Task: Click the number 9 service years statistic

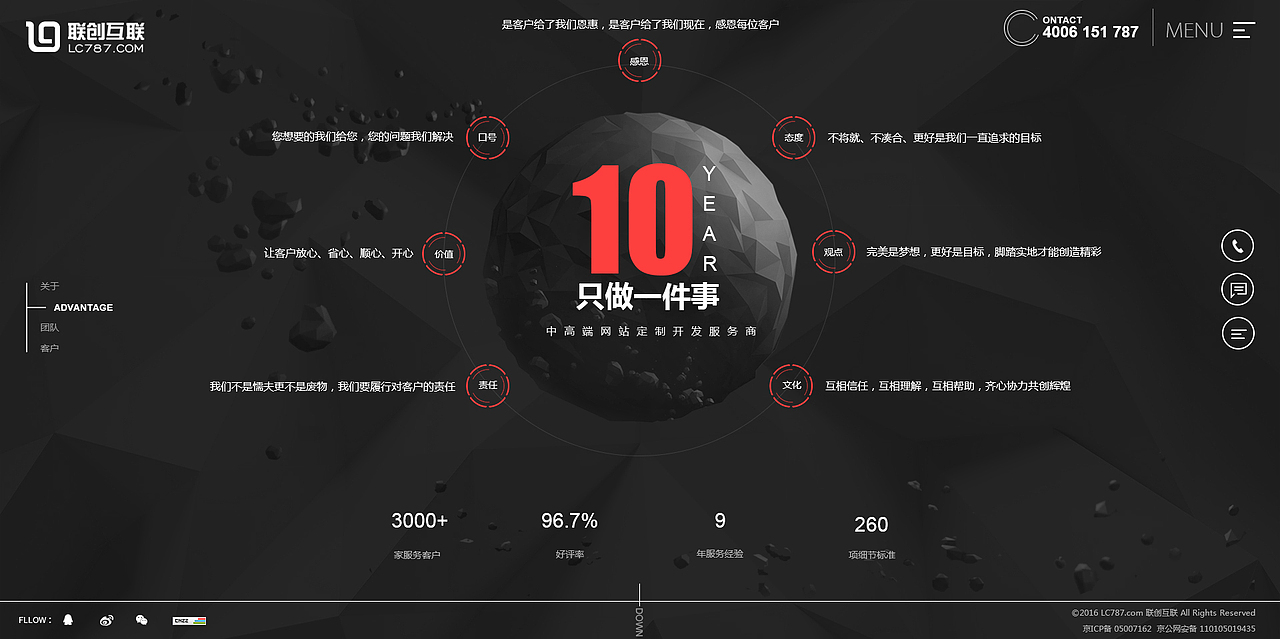Action: pos(720,521)
